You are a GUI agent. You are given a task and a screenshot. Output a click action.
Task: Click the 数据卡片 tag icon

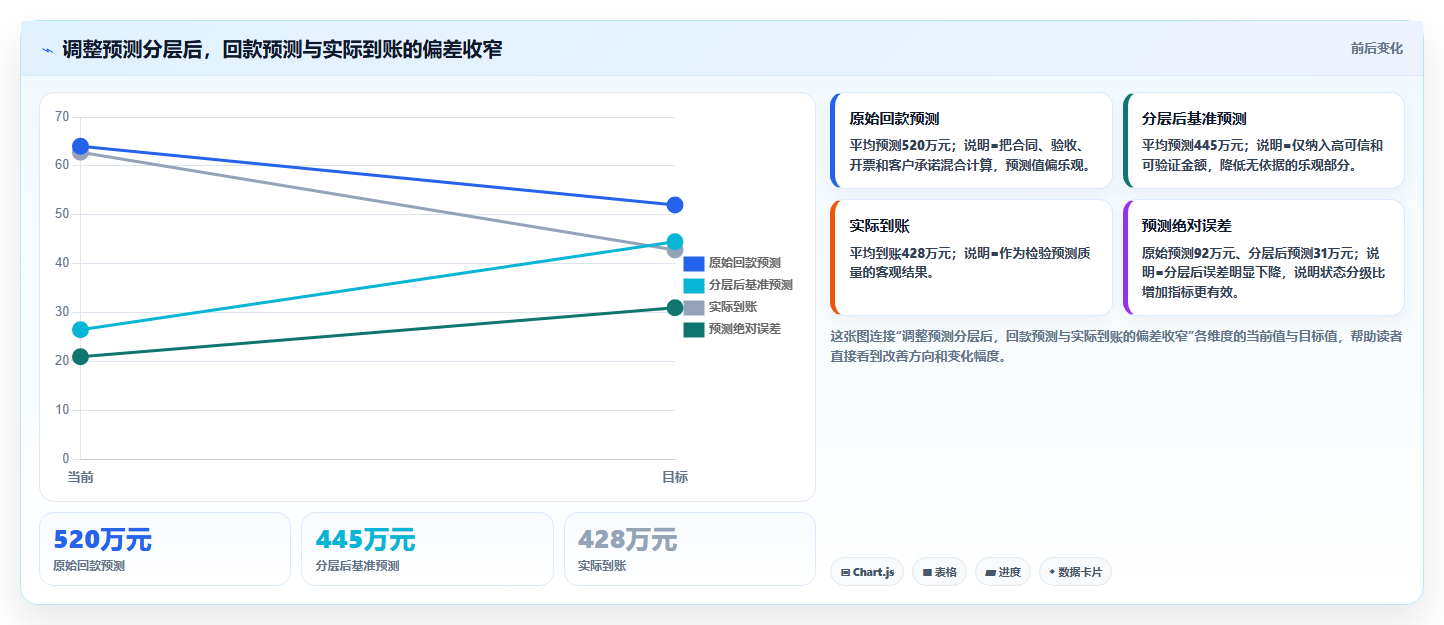(x=1052, y=573)
